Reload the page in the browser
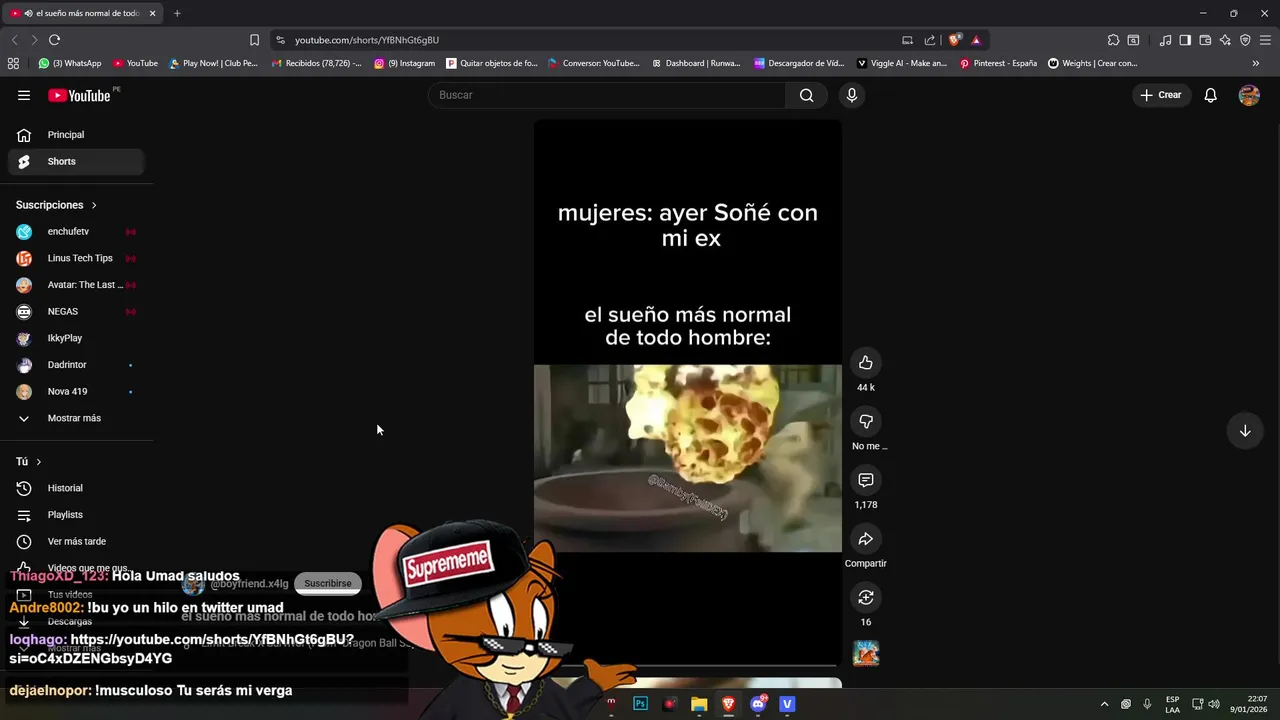This screenshot has height=720, width=1280. coord(54,40)
